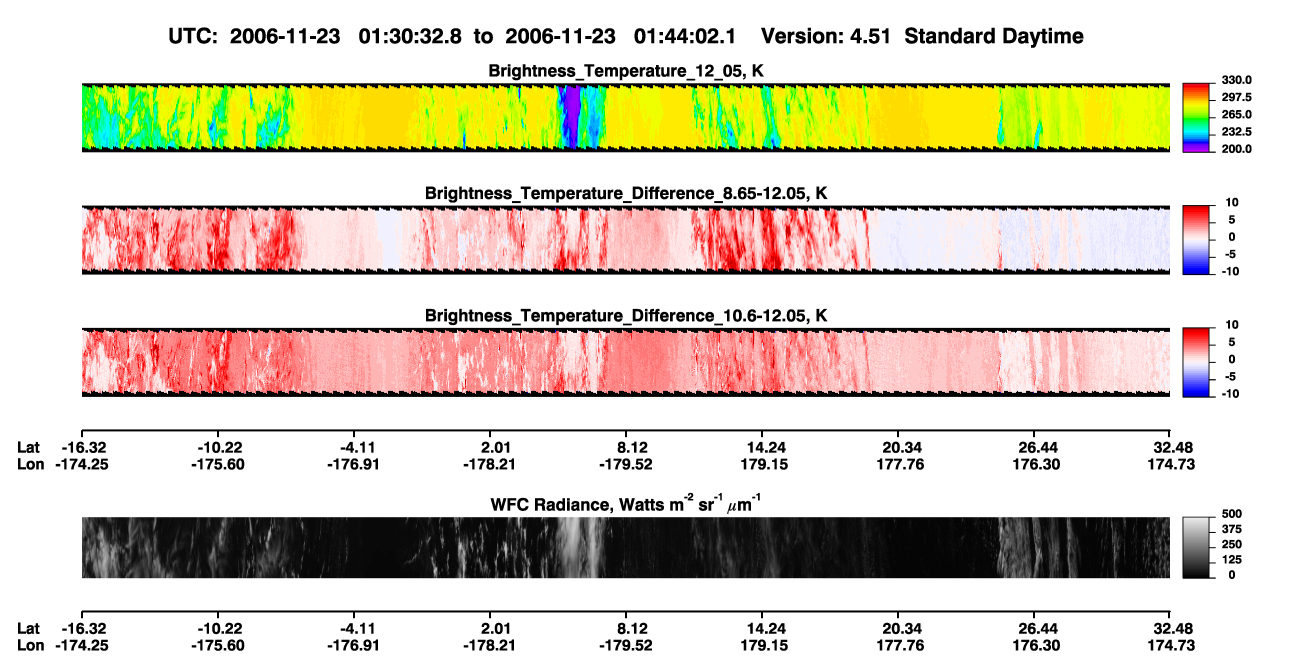Click the "265.0" color bar label
Screen dimensions: 1300x667
click(x=1237, y=114)
